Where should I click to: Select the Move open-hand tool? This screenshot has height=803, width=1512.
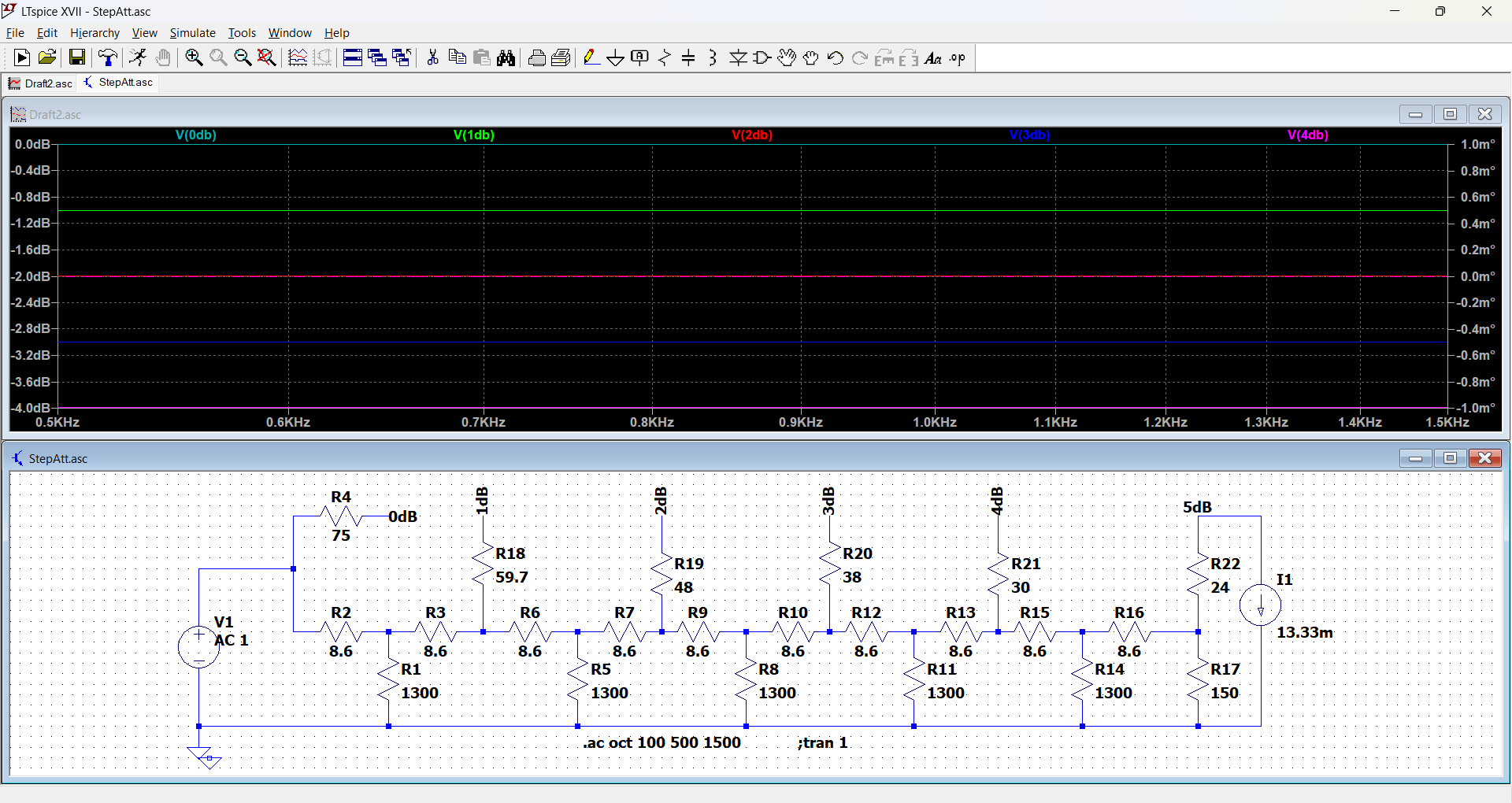click(x=787, y=57)
